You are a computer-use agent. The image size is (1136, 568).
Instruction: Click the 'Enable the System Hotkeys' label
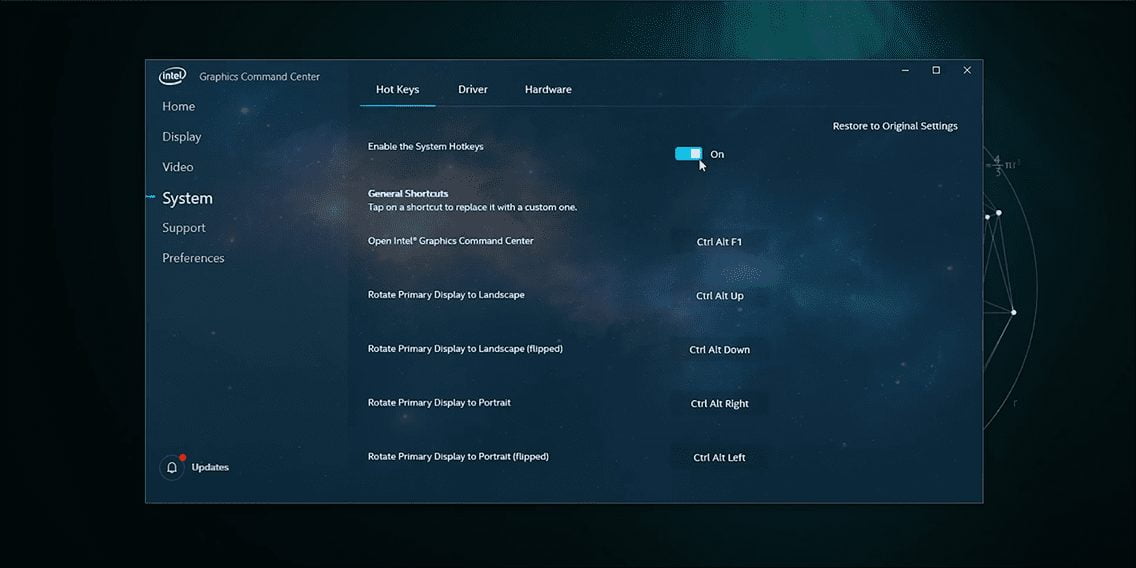(x=425, y=146)
